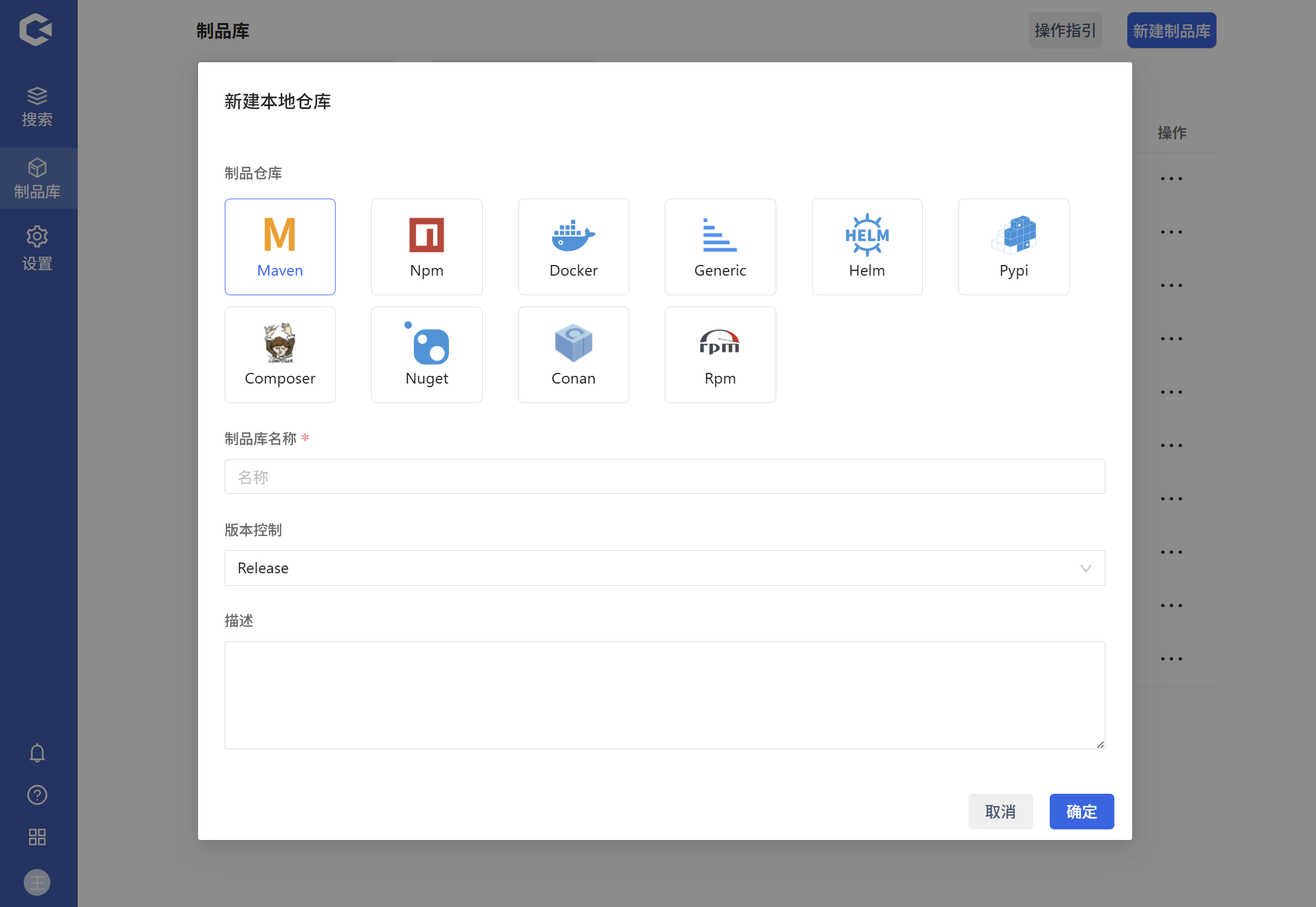The height and width of the screenshot is (907, 1316).
Task: Go to 设置 in sidebar
Action: 37,249
